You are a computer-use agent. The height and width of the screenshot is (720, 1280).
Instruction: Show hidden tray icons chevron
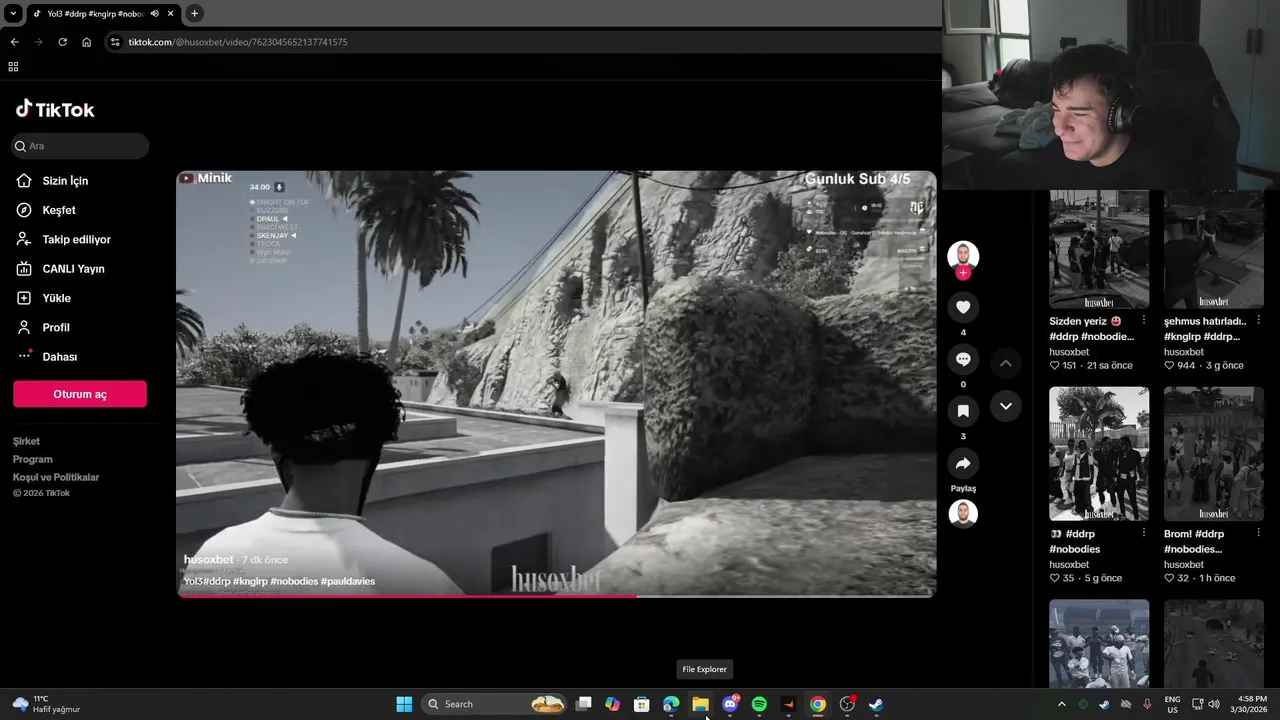1062,704
